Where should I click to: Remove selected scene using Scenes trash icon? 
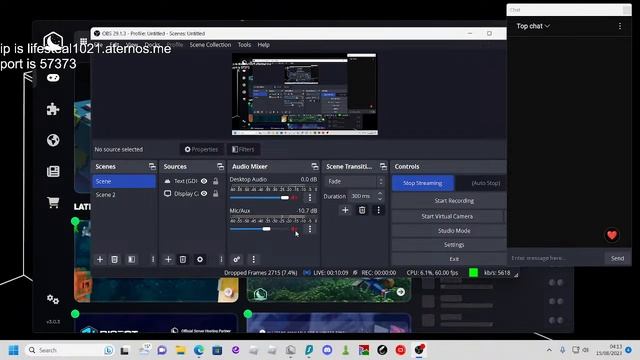coord(115,260)
